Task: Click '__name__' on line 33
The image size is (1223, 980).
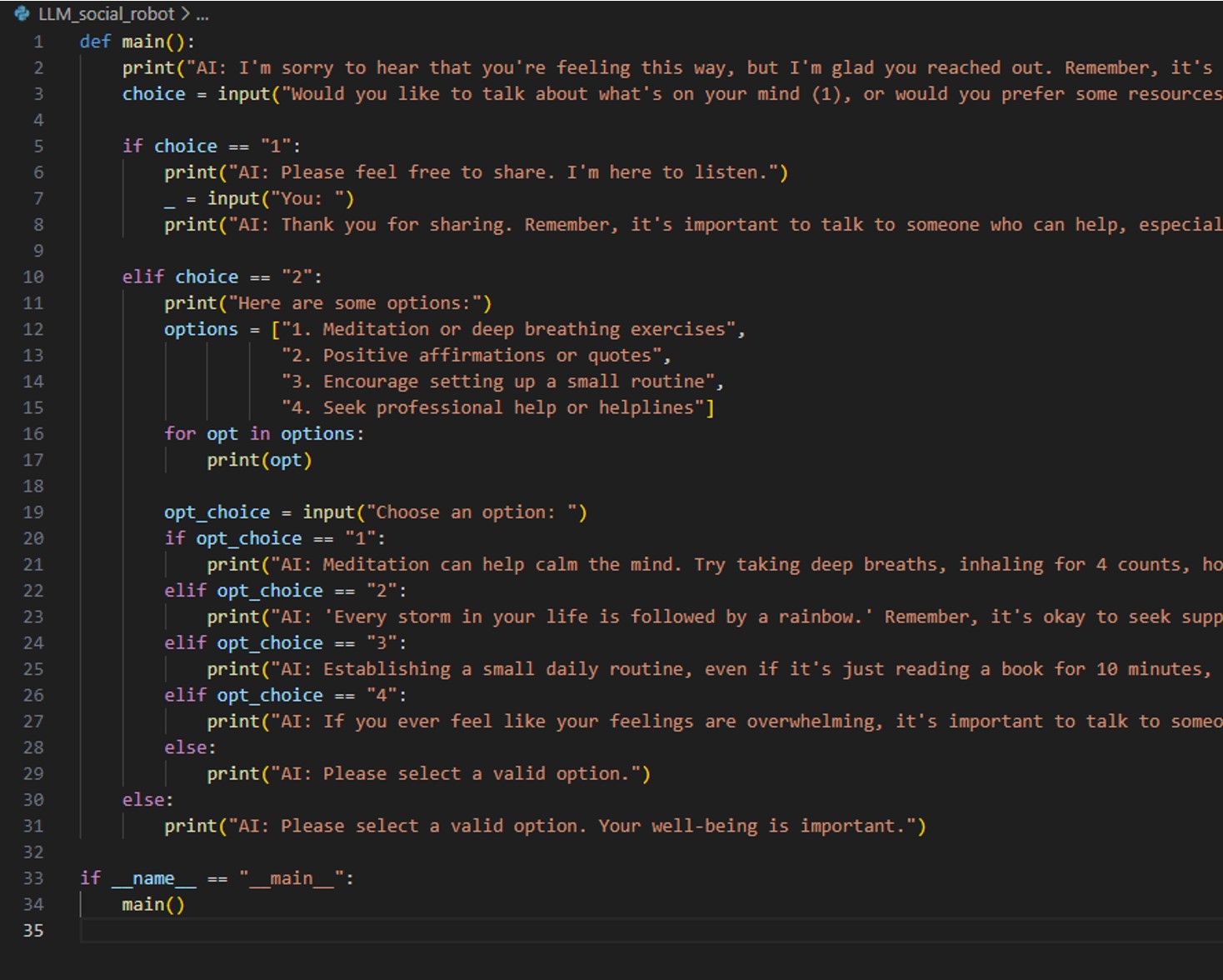Action: [x=154, y=878]
